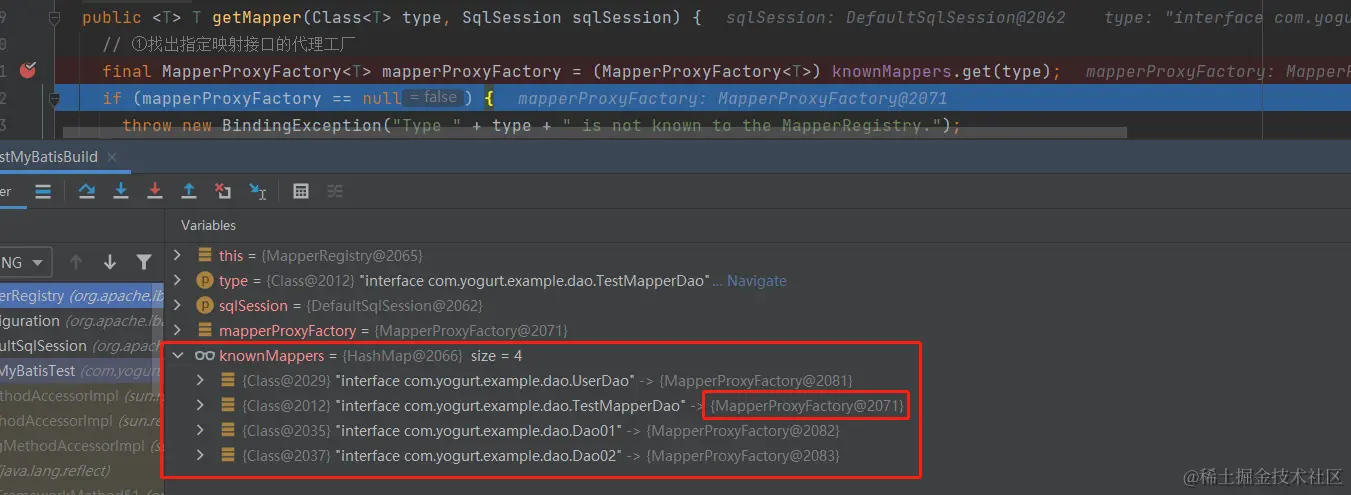The image size is (1351, 495).
Task: Click the red Force Step Into icon
Action: [155, 191]
